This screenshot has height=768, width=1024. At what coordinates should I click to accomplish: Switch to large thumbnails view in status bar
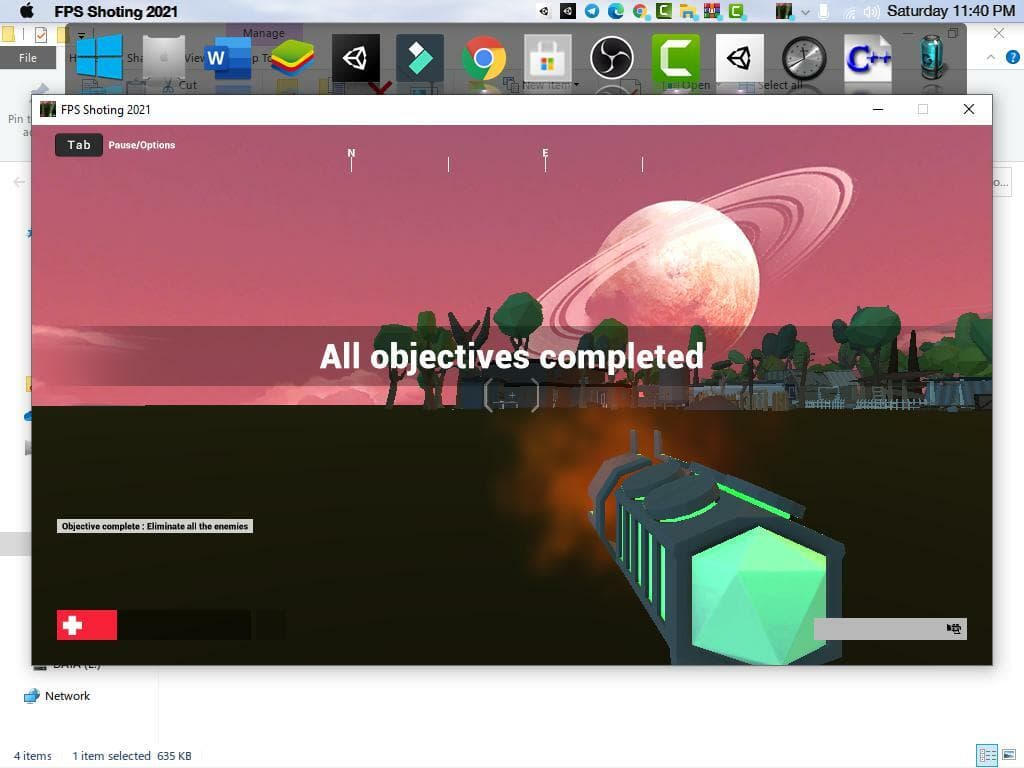coord(1009,756)
